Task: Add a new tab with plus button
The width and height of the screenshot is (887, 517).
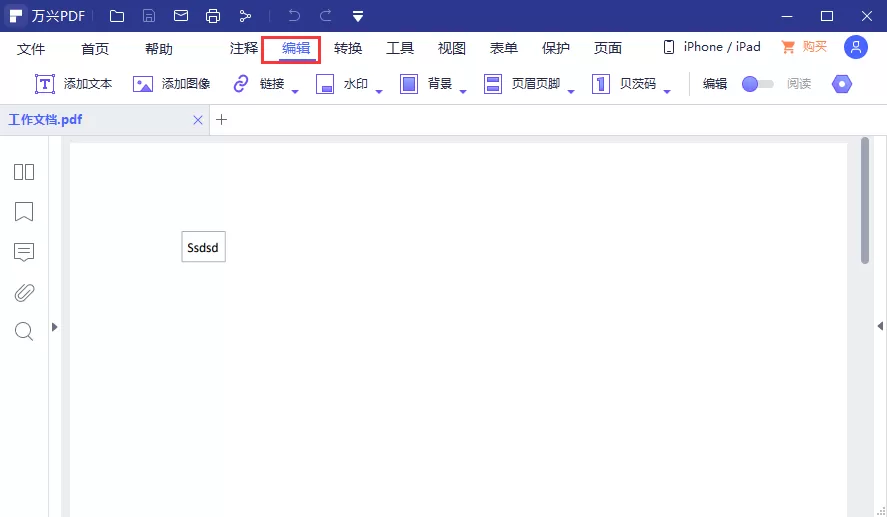Action: [x=222, y=119]
